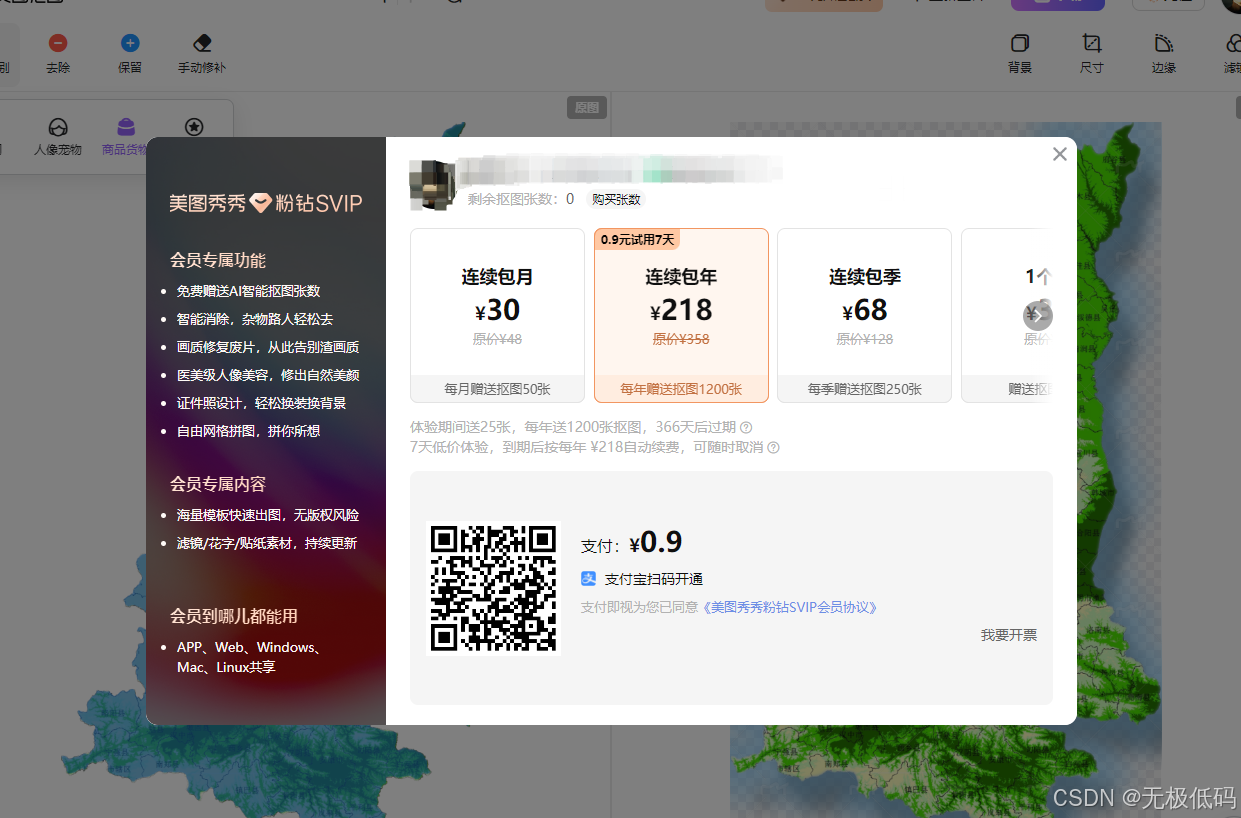Click the 支付：¥0.9 amount text
Viewport: 1241px width, 818px height.
[x=631, y=543]
